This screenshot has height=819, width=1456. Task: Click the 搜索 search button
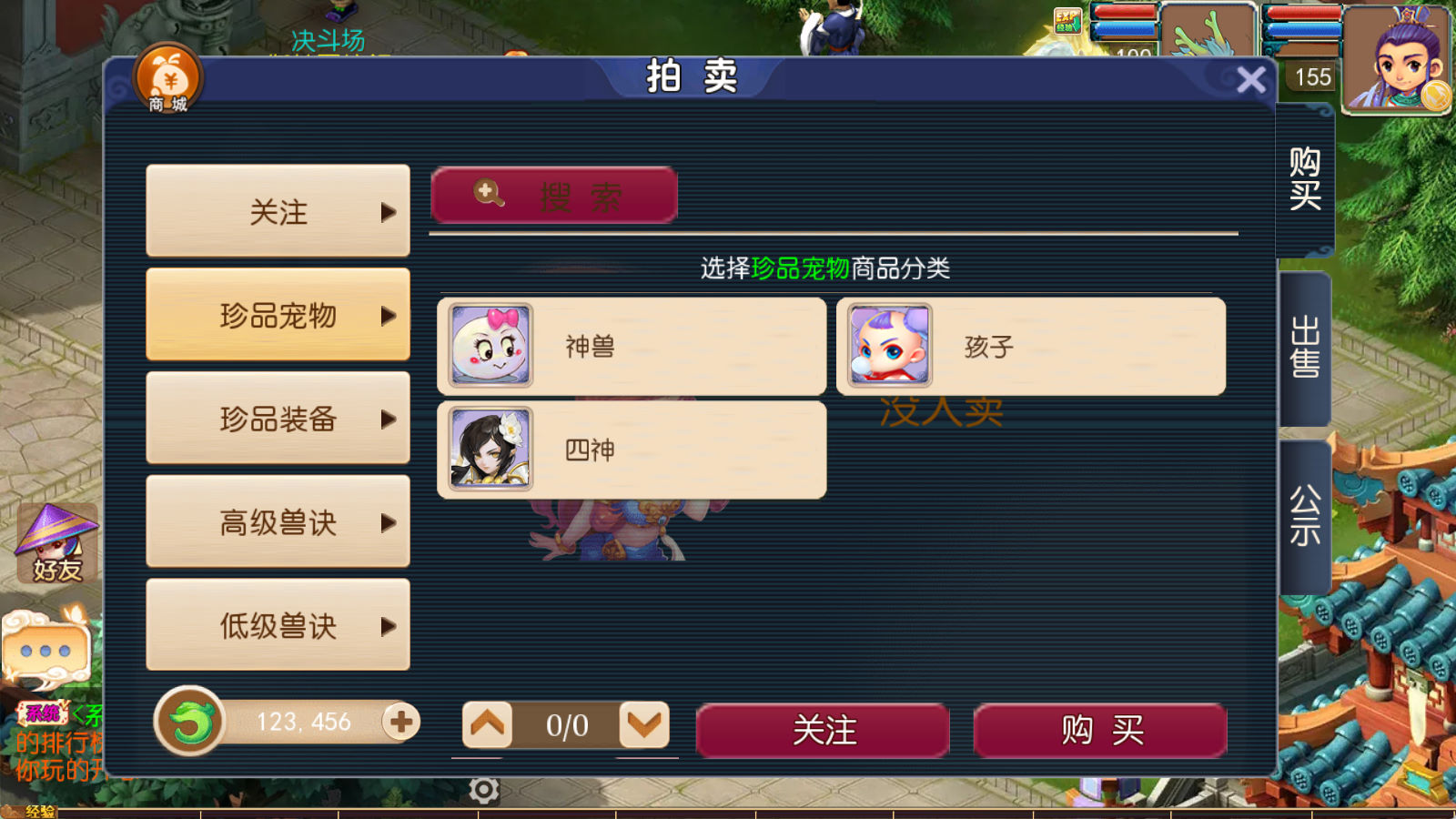[x=554, y=195]
